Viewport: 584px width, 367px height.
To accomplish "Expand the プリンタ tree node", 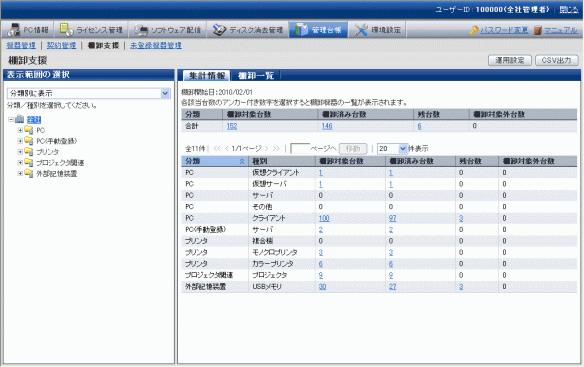I will [x=20, y=152].
